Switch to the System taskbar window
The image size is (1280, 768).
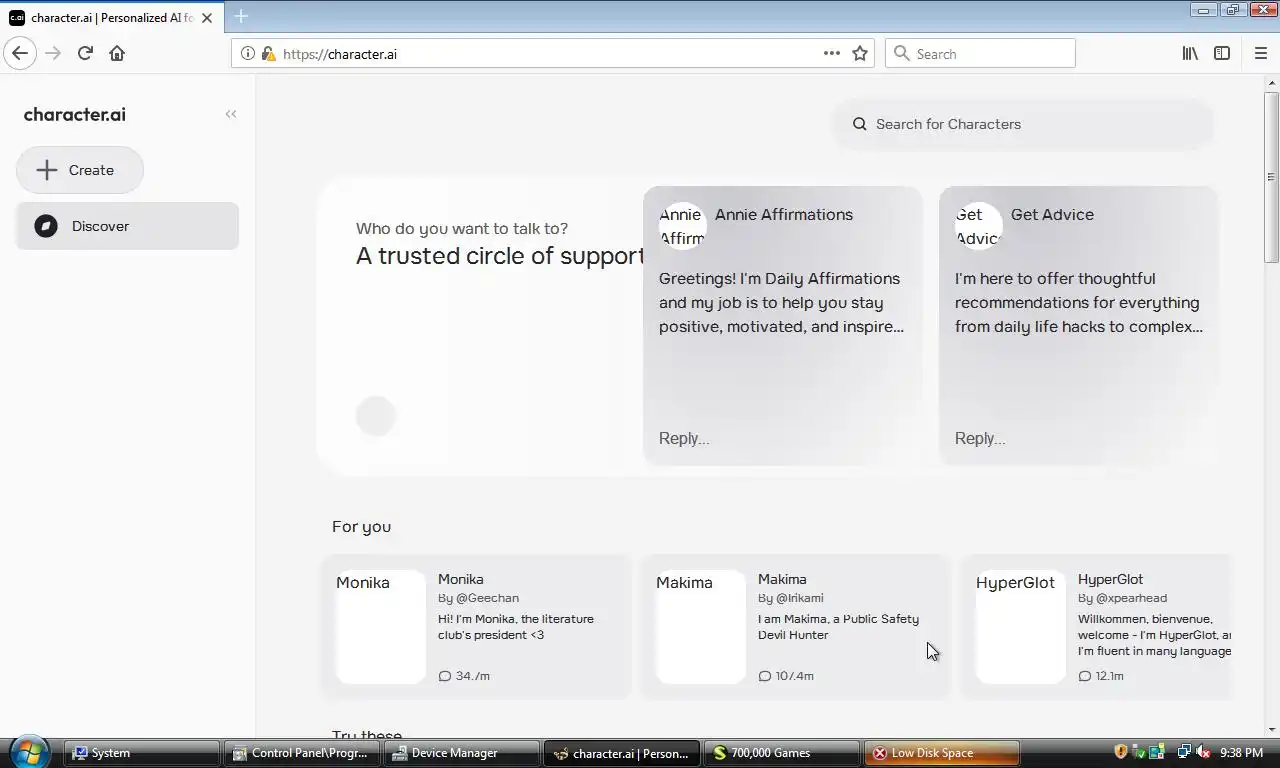(142, 753)
